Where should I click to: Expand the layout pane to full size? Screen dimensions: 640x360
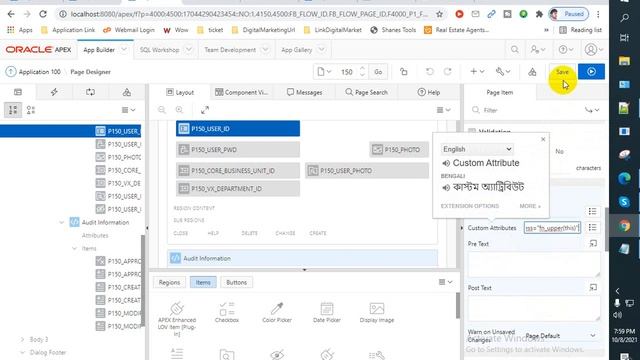click(205, 110)
